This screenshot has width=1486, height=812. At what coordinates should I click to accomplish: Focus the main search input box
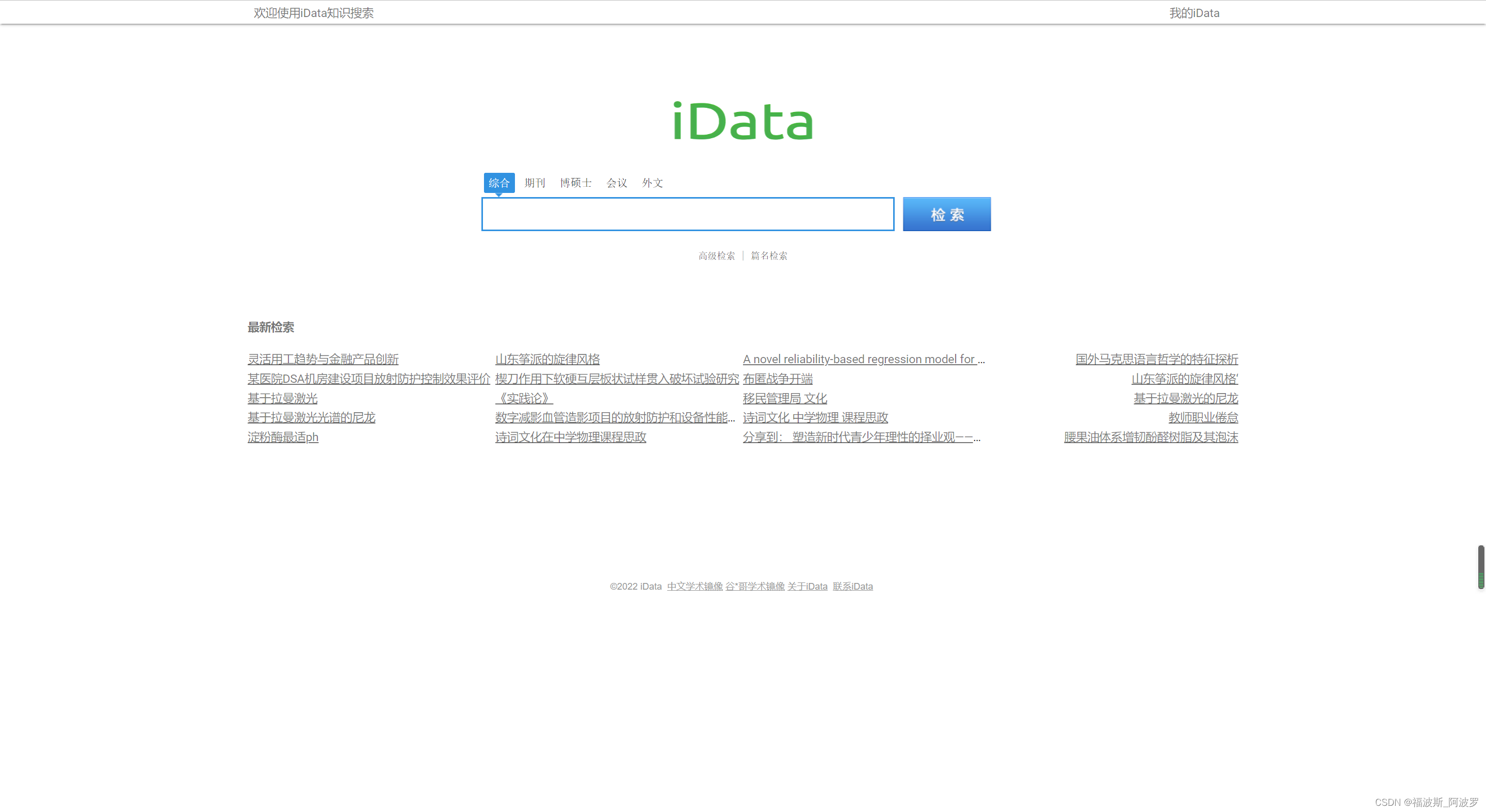pyautogui.click(x=688, y=214)
